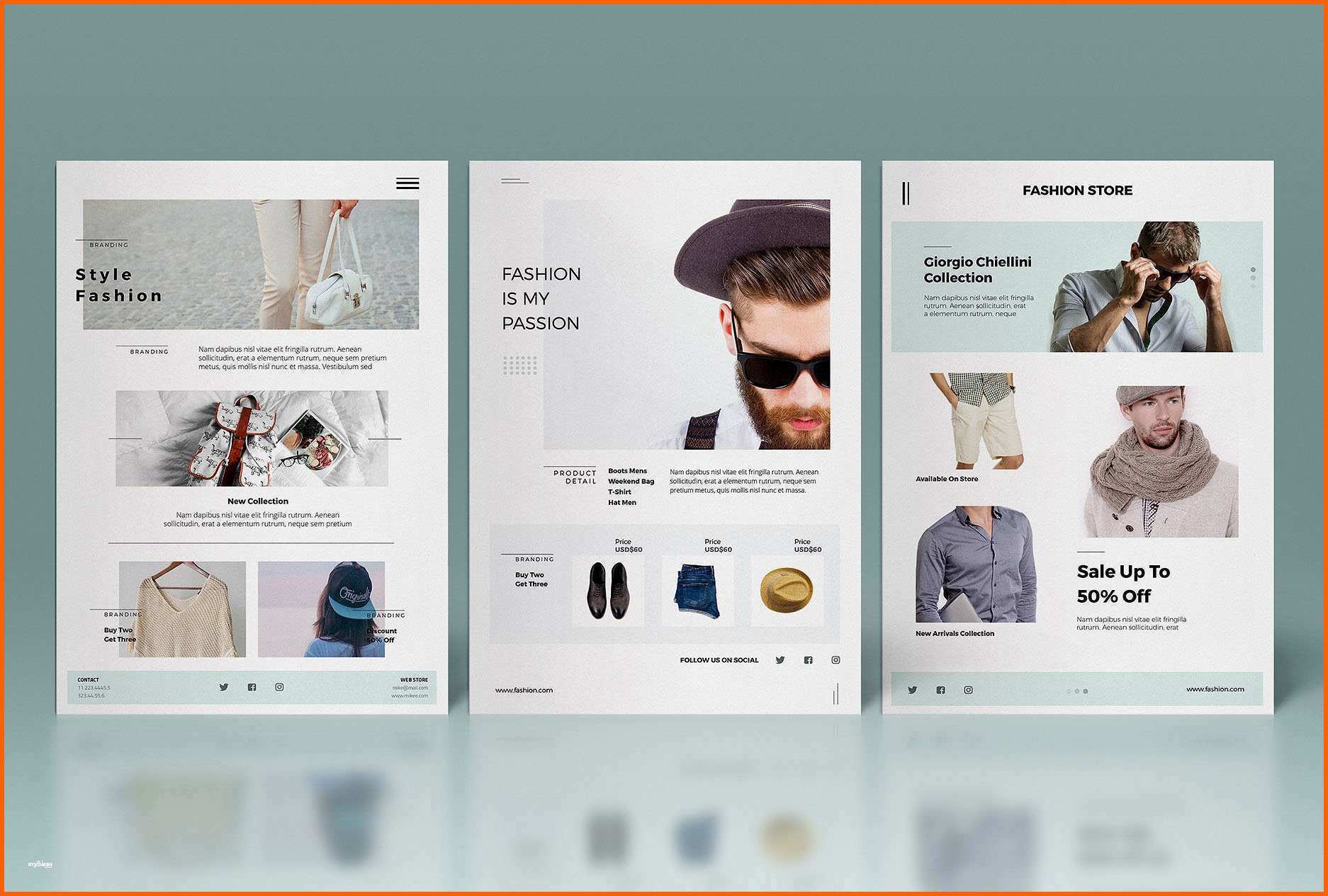Click Facebook icon on Fashion Store footer

click(940, 690)
